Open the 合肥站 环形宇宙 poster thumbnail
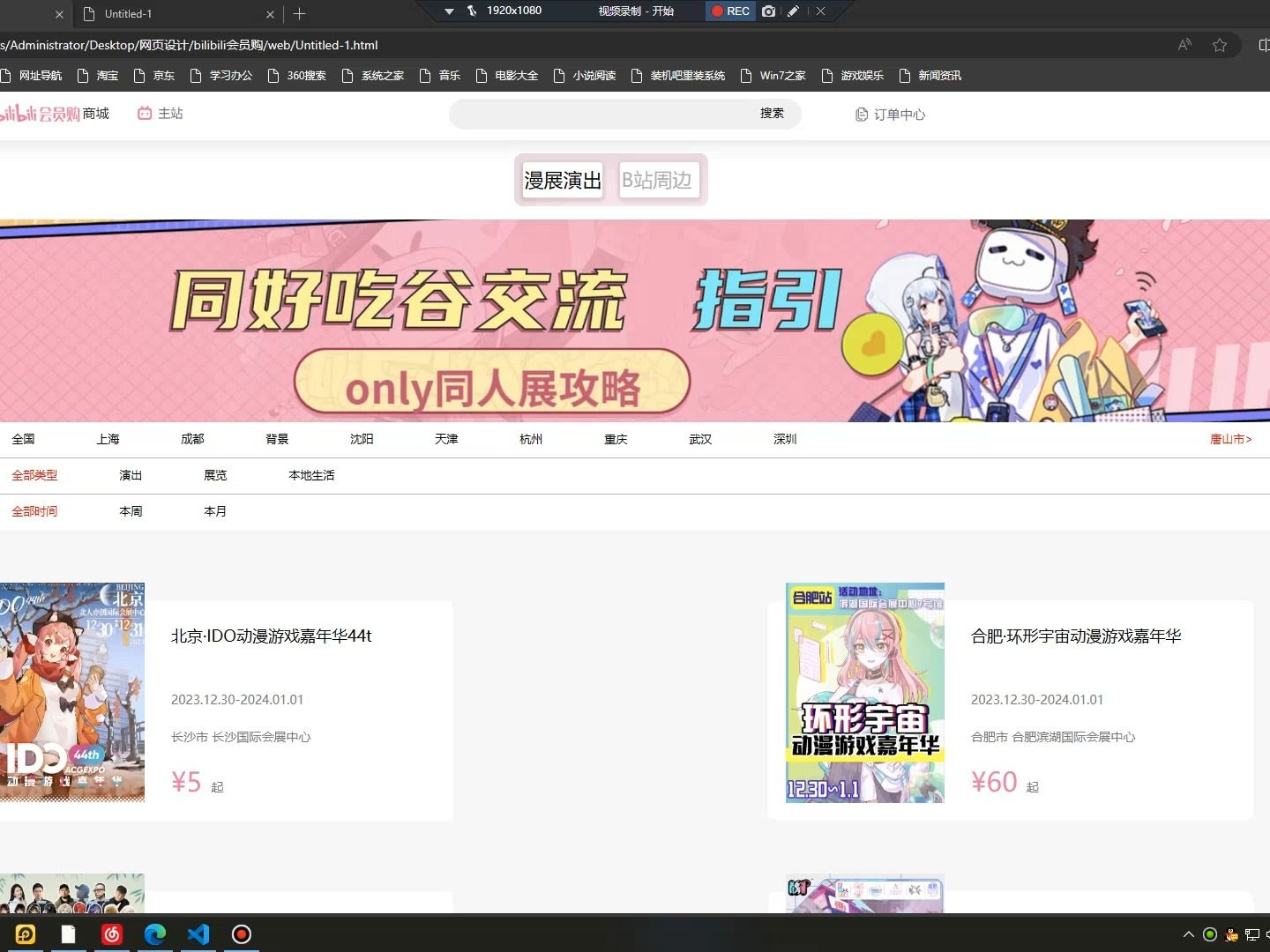Viewport: 1270px width, 952px height. tap(865, 693)
